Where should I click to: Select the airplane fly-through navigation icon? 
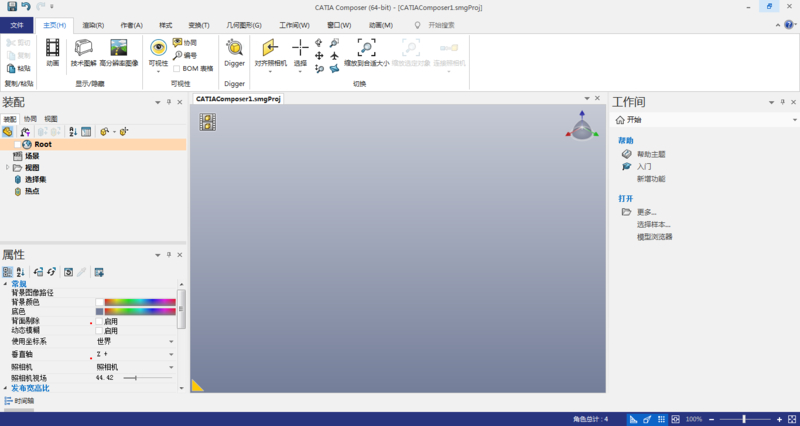tap(334, 55)
